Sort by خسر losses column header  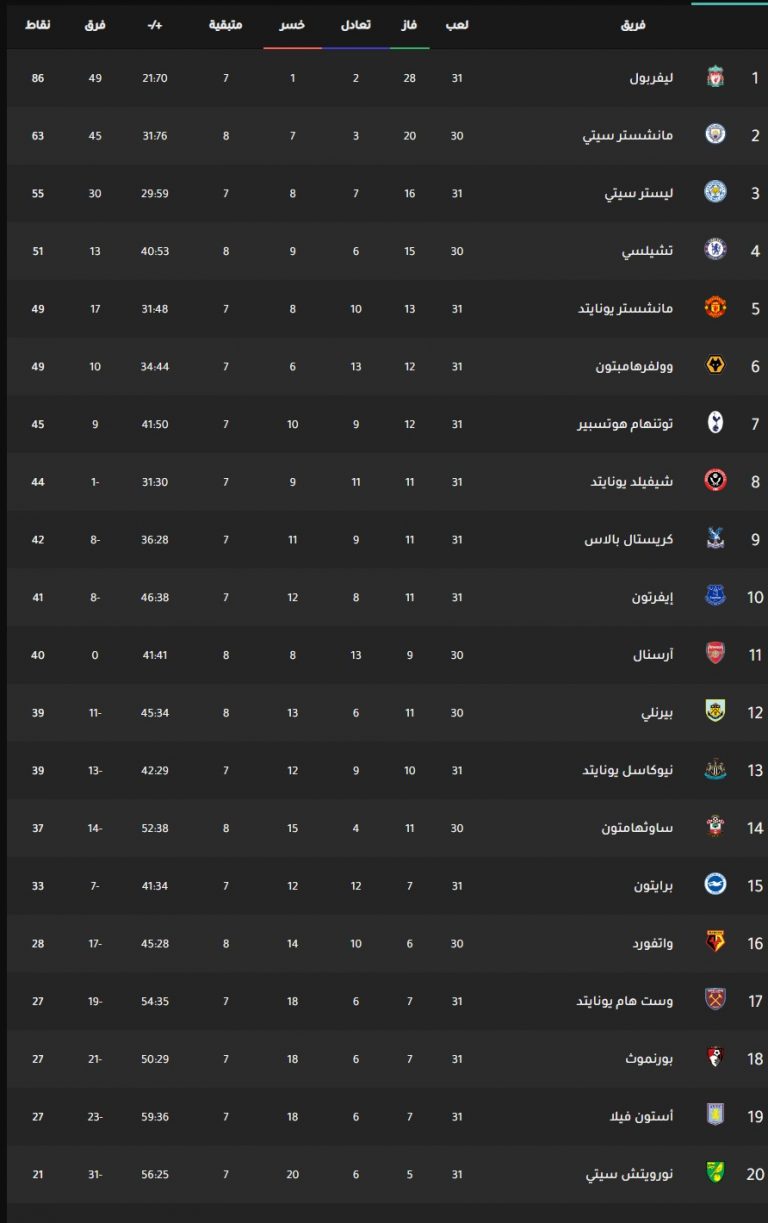pos(292,24)
